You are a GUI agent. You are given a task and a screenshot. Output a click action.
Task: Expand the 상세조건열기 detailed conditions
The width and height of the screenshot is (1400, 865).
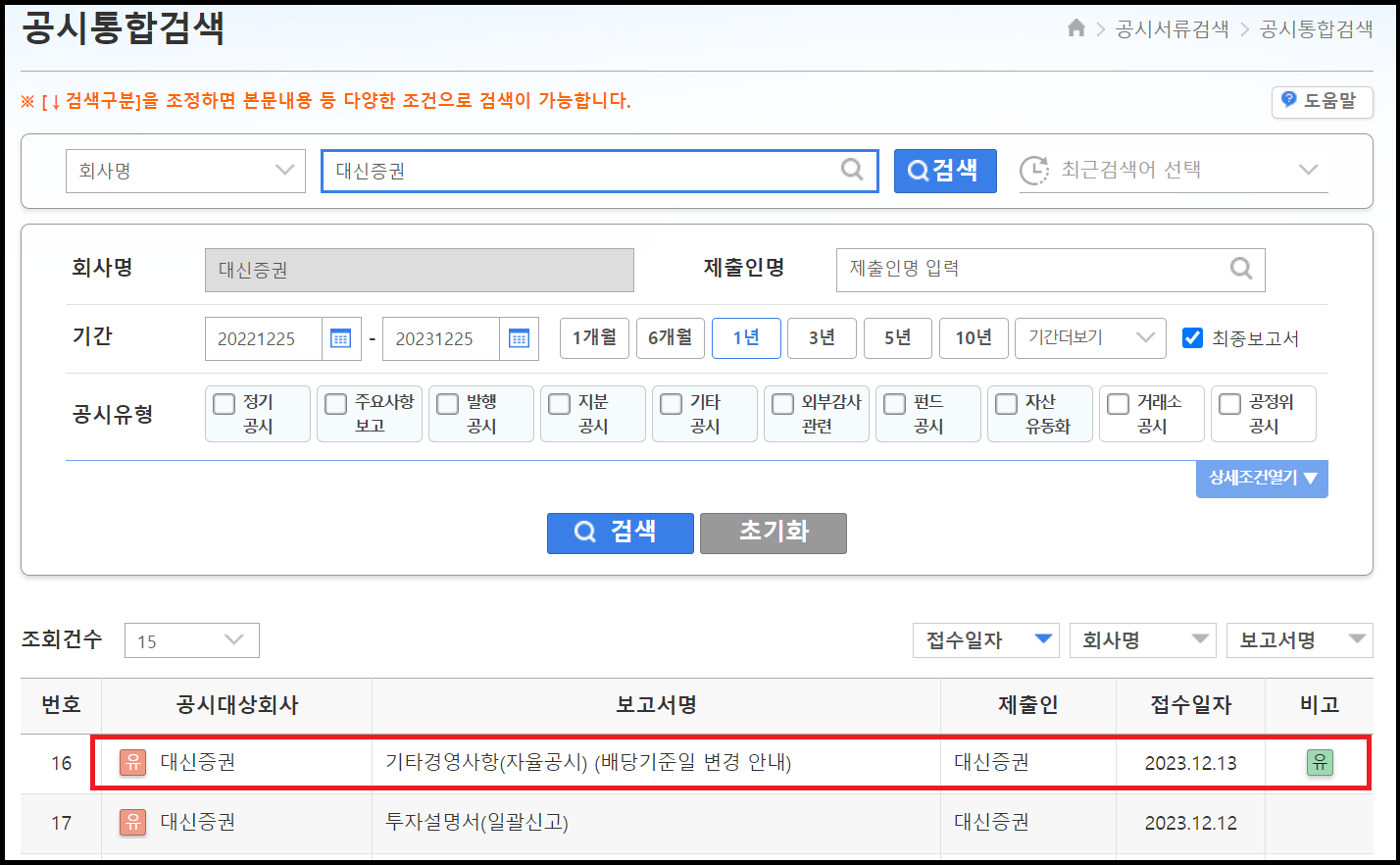pyautogui.click(x=1262, y=479)
